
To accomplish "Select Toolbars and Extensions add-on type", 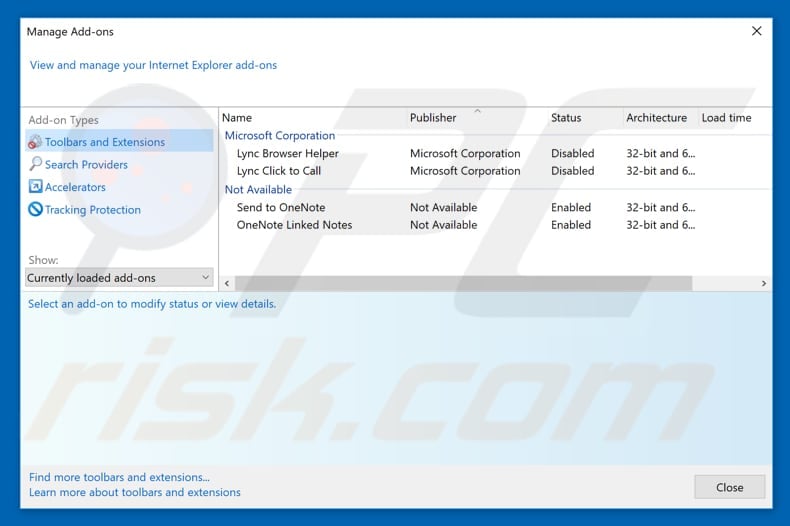I will (x=119, y=142).
